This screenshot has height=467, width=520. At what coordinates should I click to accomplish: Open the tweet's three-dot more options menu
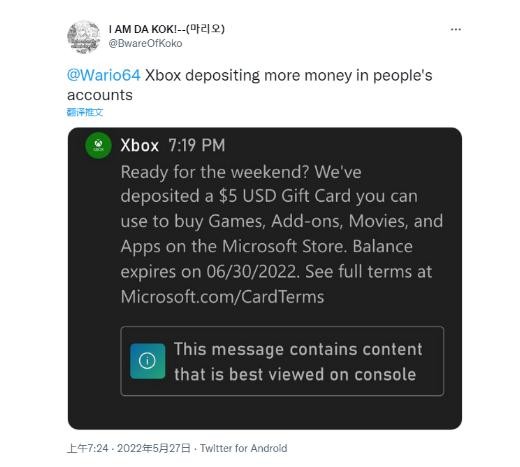pos(455,29)
